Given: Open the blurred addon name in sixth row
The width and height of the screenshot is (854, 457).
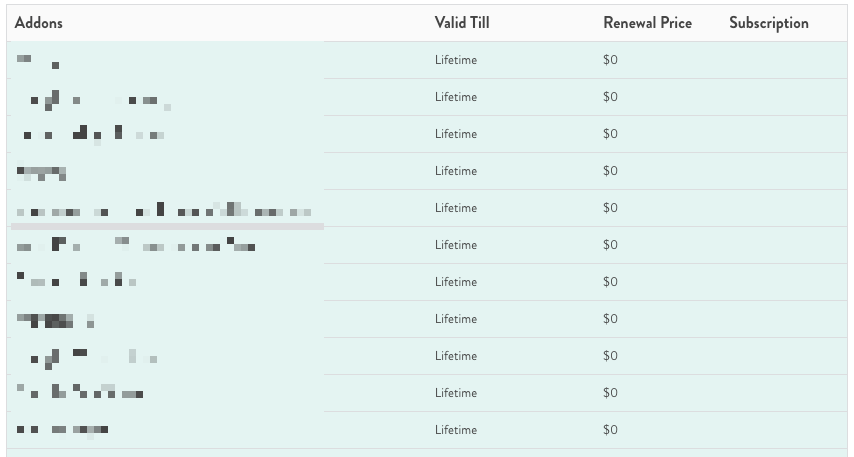Looking at the screenshot, I should pos(136,244).
